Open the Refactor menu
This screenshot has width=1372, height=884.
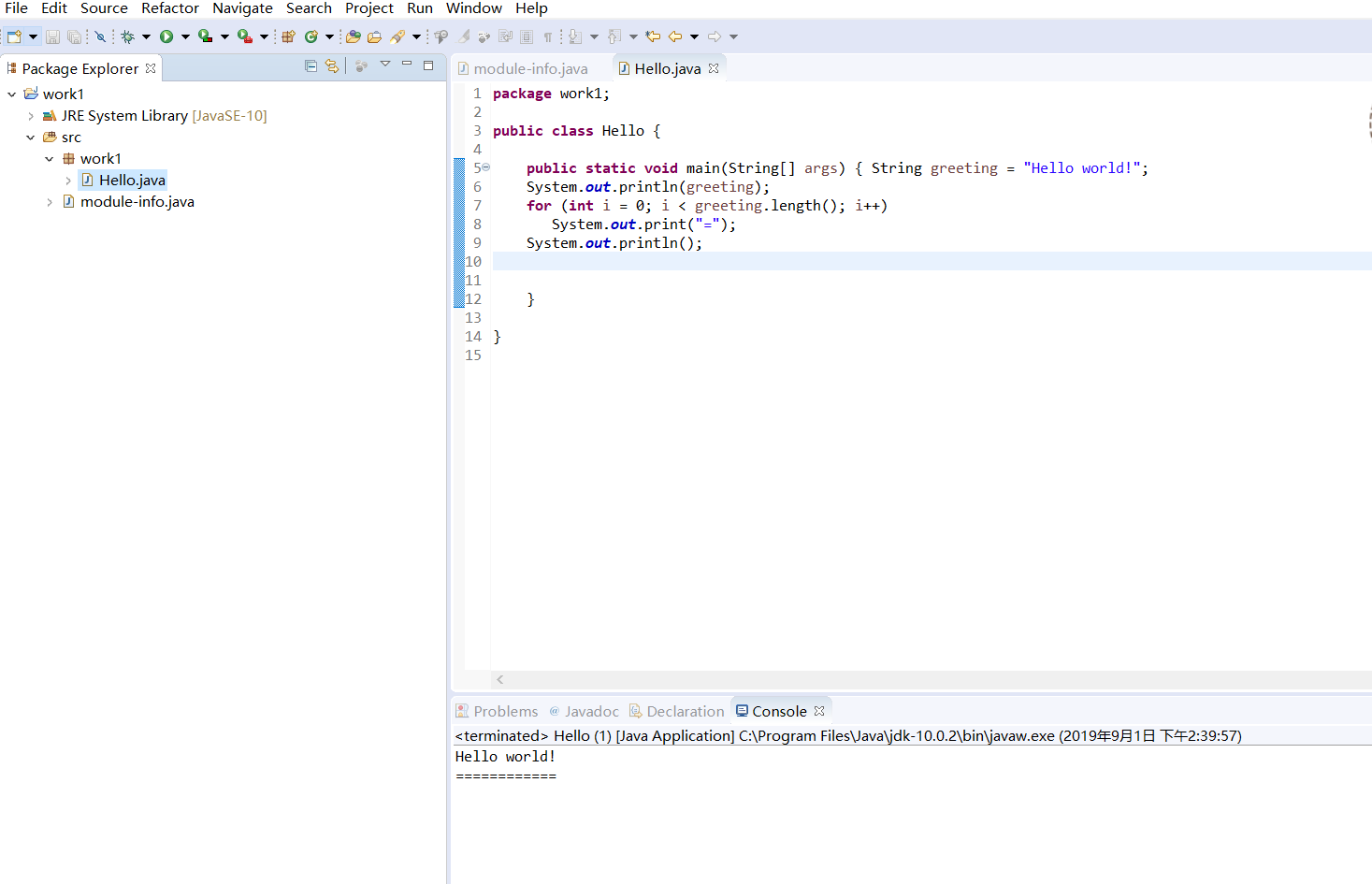169,8
